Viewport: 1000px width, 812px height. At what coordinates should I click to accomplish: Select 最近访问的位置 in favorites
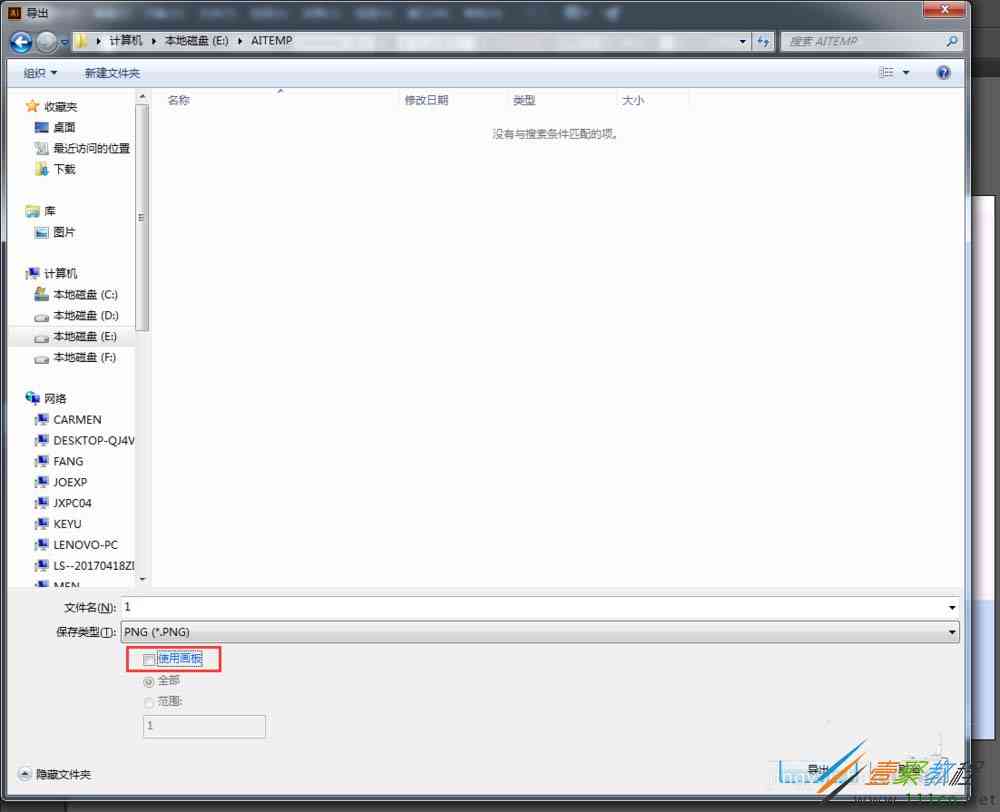(x=82, y=149)
